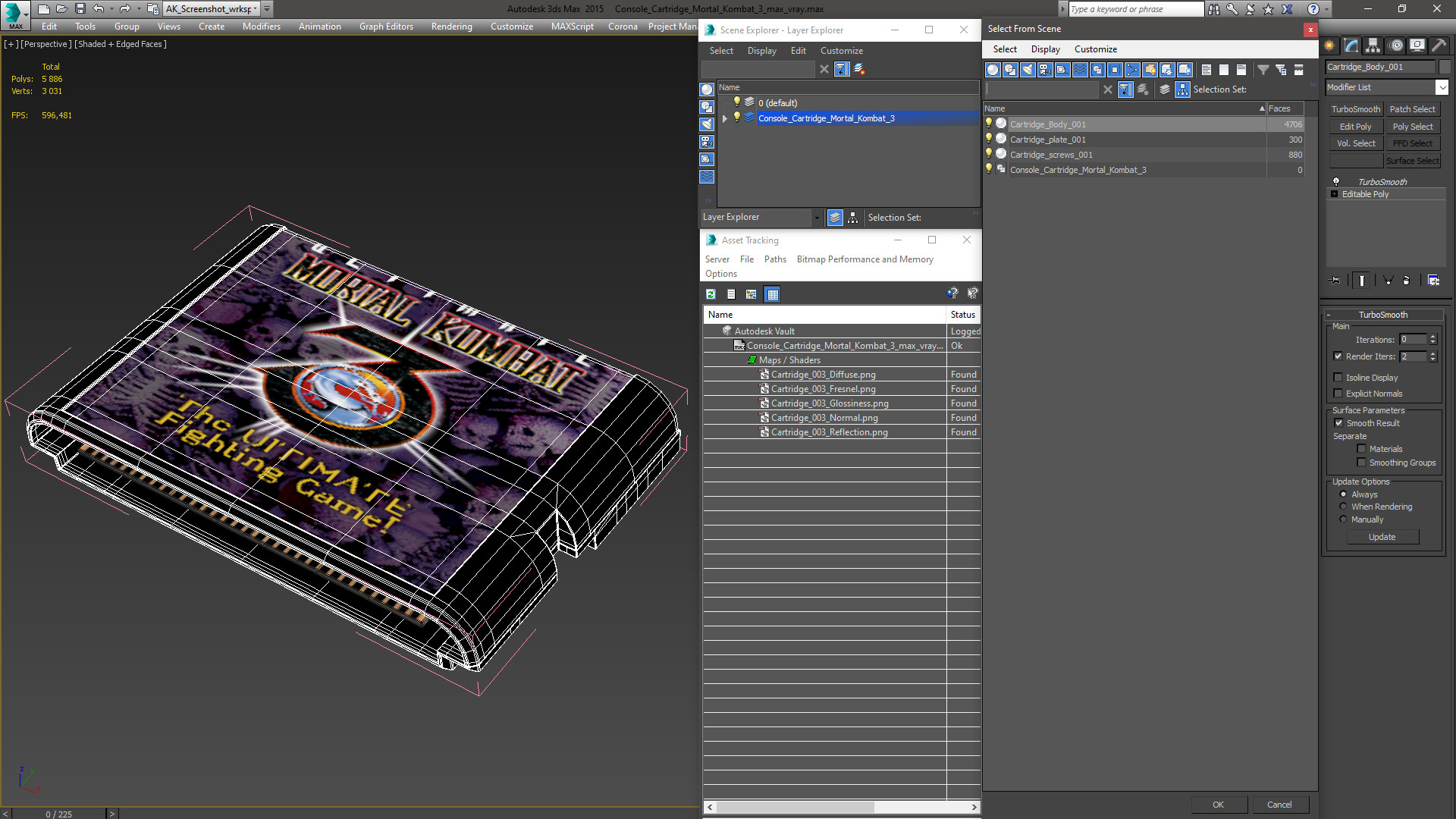This screenshot has height=819, width=1456.
Task: Click Refresh icon in Asset Tracking toolbar
Action: 711,294
